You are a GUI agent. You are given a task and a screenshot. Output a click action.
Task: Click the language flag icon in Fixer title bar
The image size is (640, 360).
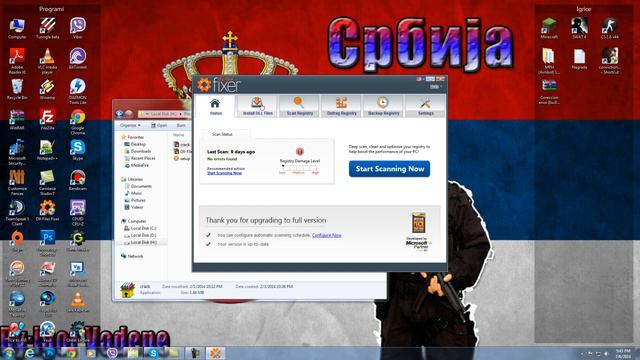coord(419,79)
